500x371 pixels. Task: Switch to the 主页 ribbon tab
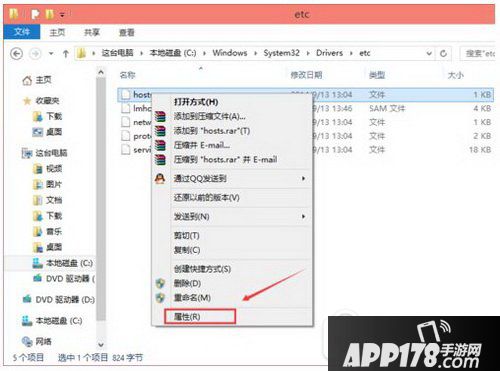pos(57,32)
